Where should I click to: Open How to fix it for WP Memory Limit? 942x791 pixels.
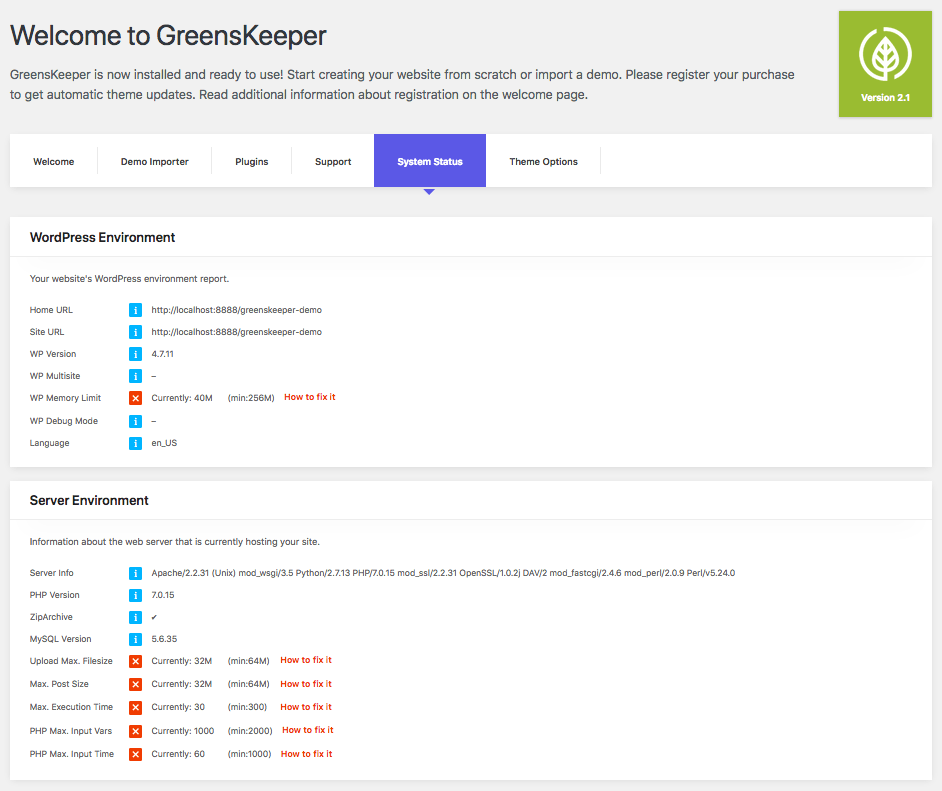309,397
